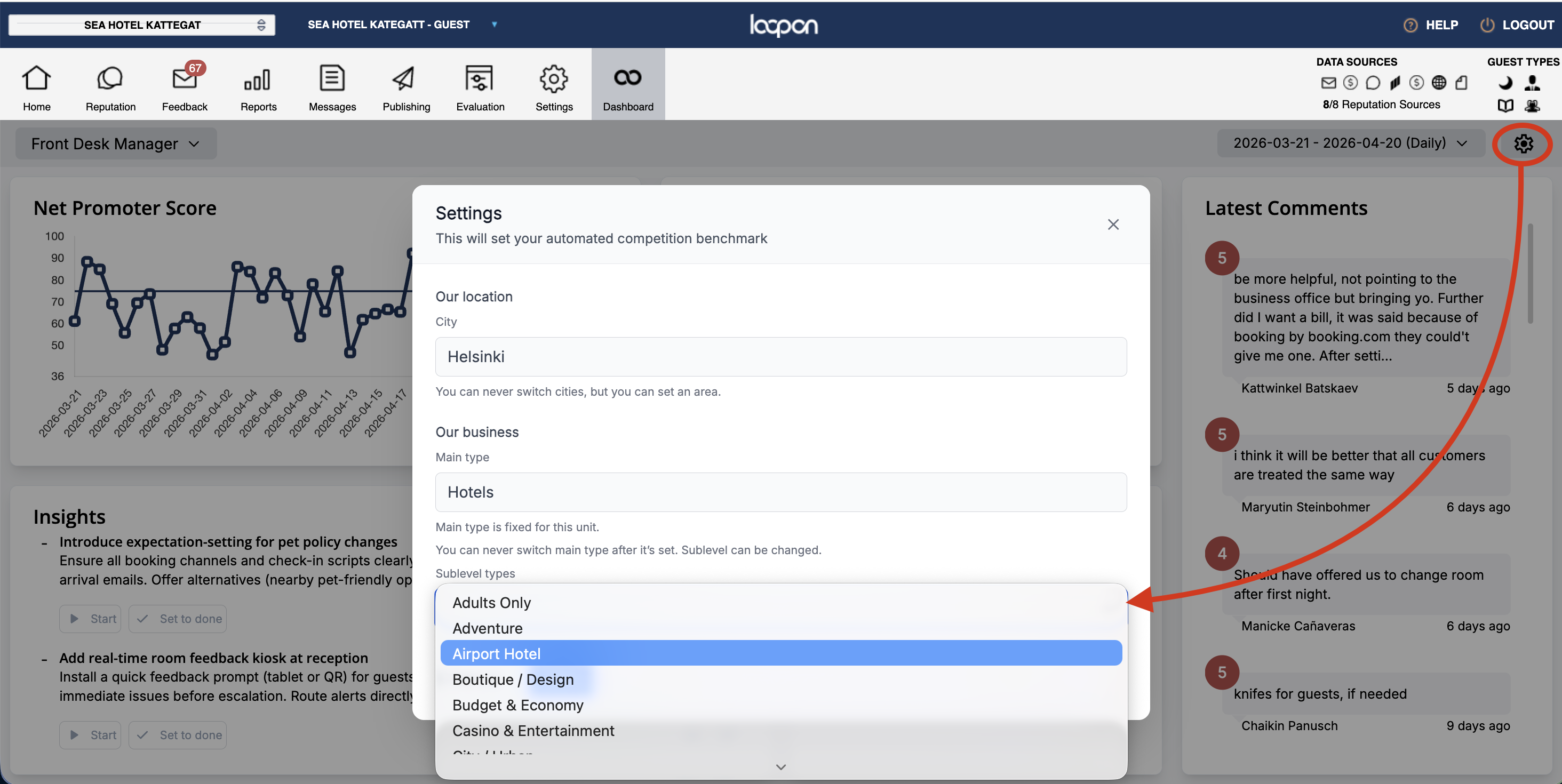Select the Airport Hotel sublevel type
The width and height of the screenshot is (1562, 784).
[781, 654]
